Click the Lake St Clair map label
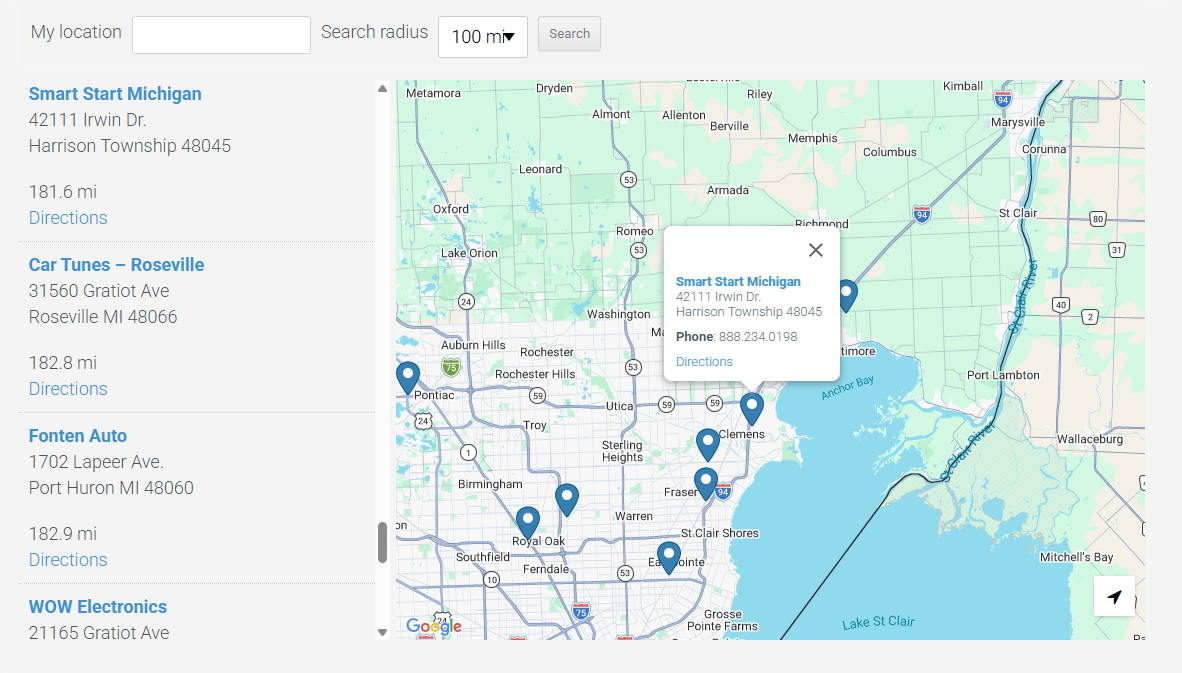 [x=878, y=623]
